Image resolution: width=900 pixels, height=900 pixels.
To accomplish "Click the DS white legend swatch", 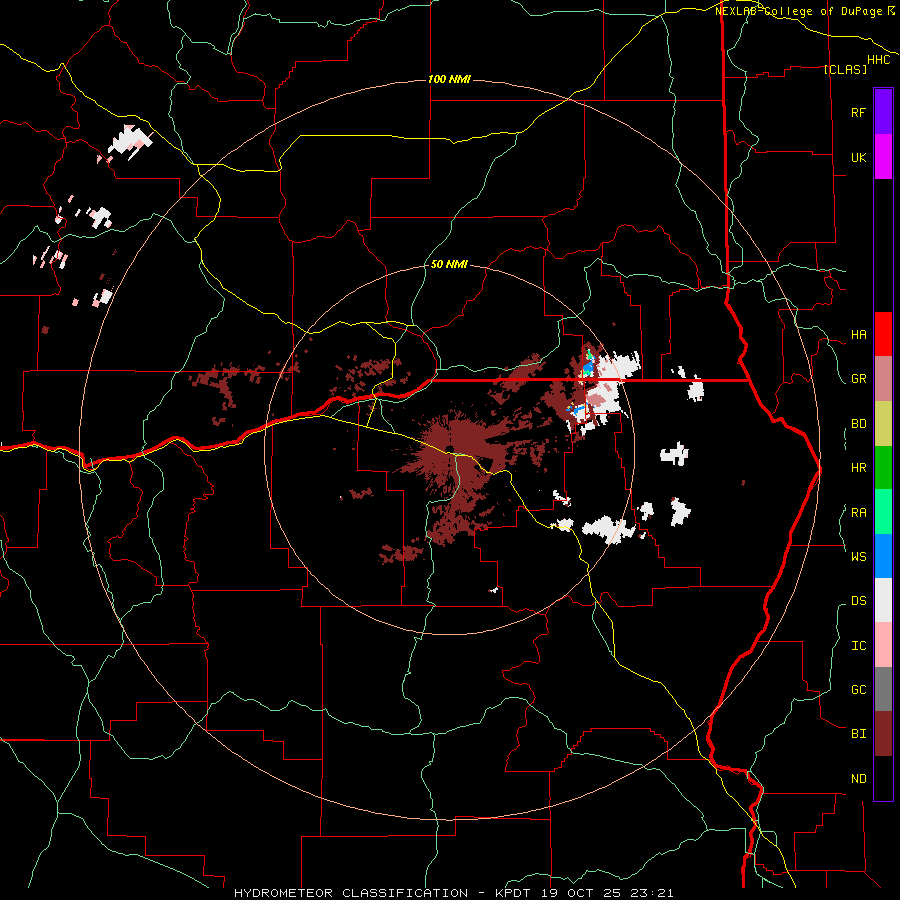I will pyautogui.click(x=883, y=600).
